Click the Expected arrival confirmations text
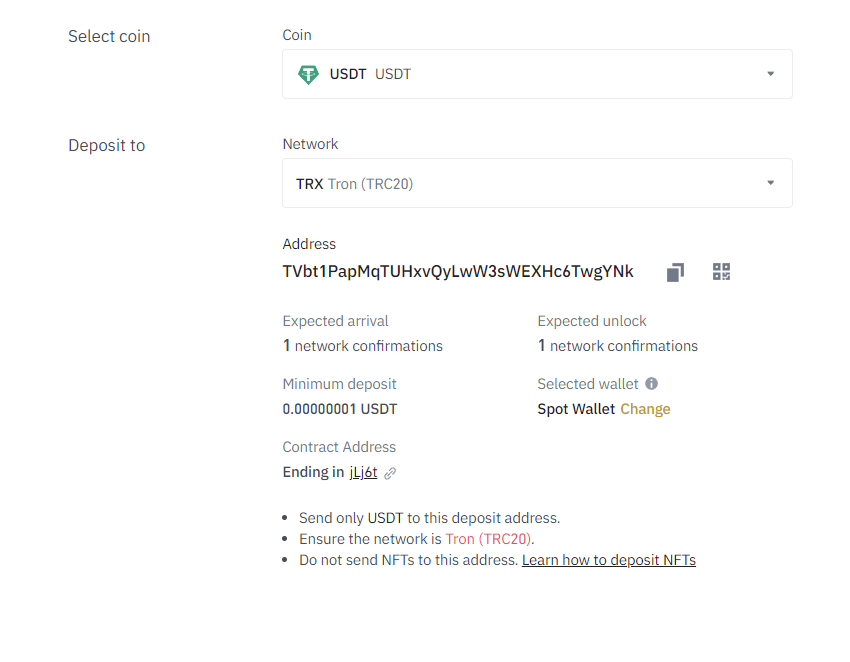 tap(363, 346)
